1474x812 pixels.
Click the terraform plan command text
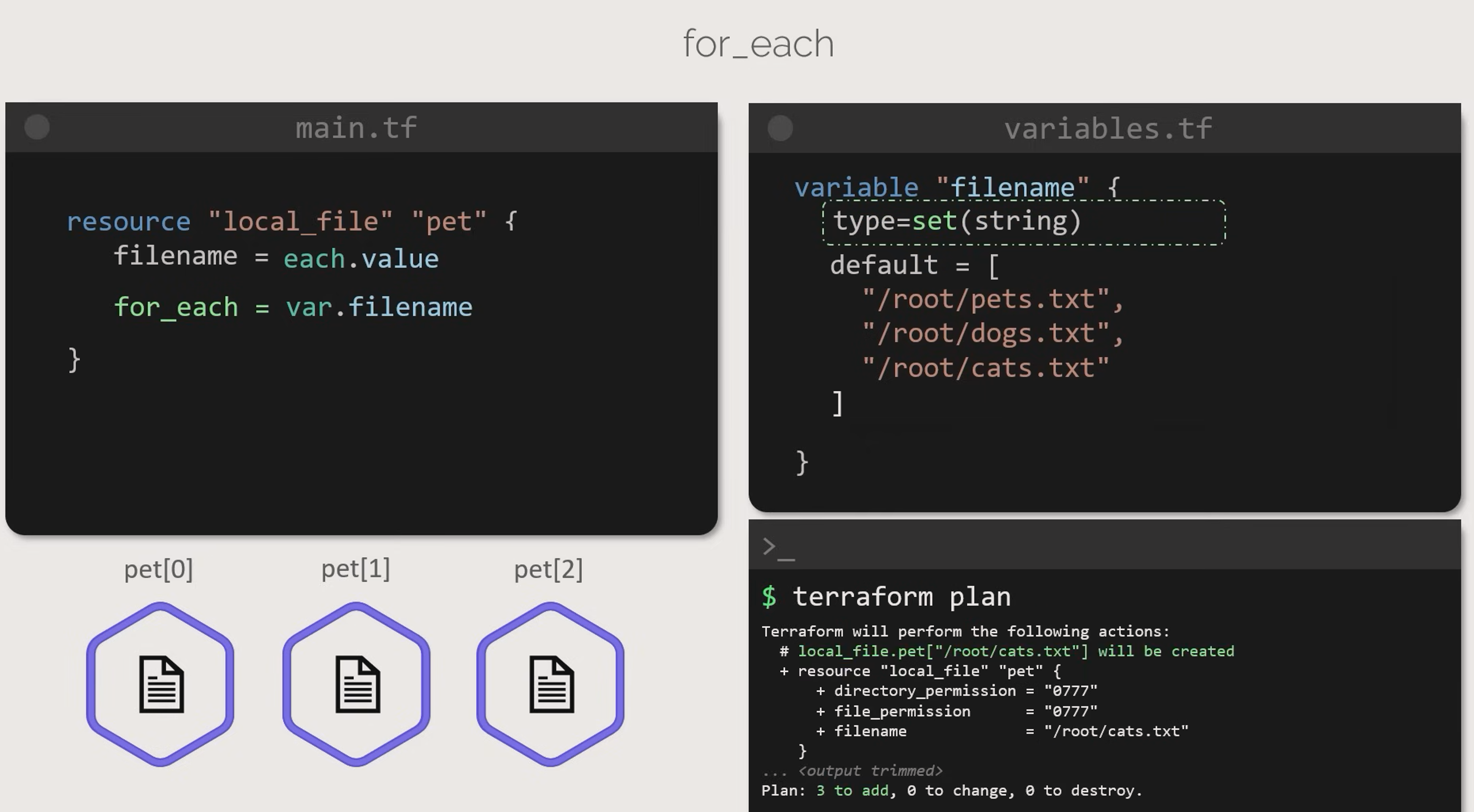click(901, 597)
